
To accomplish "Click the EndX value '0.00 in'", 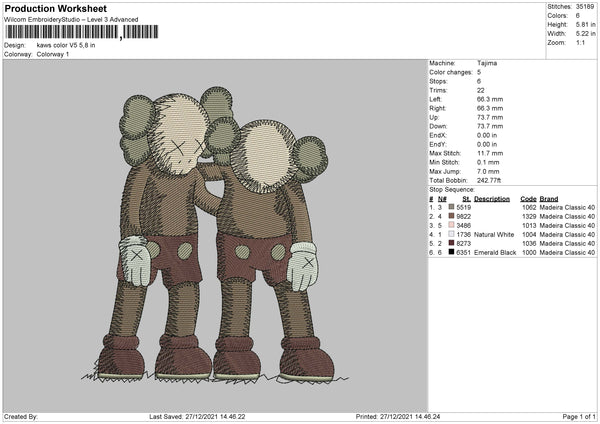I will point(487,135).
